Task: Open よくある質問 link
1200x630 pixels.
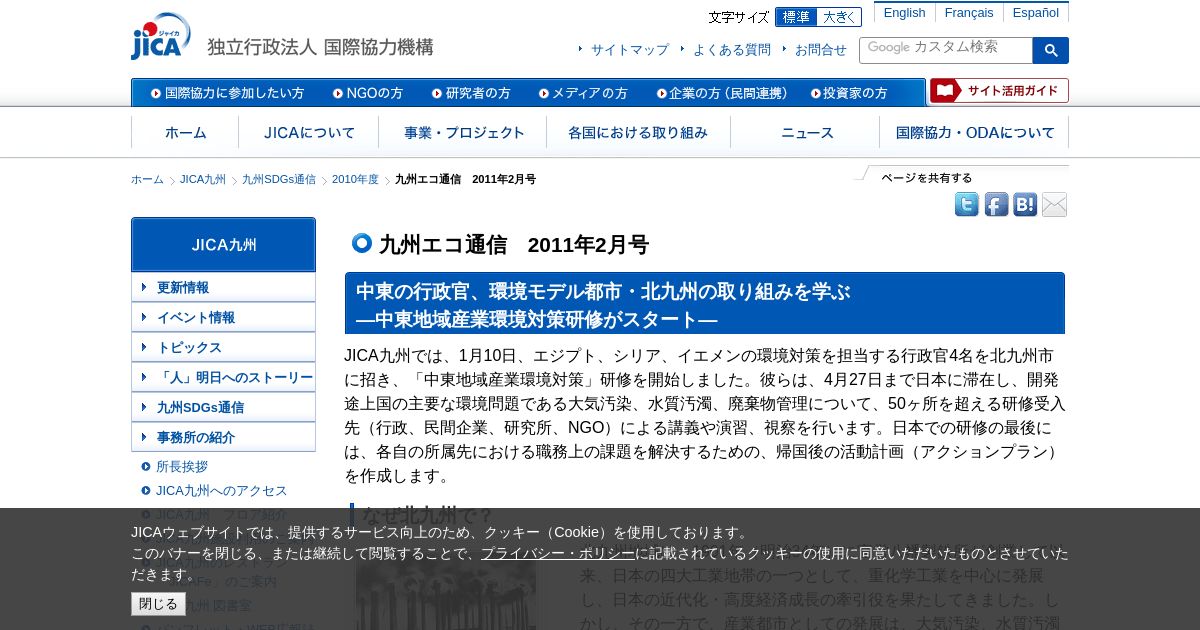Action: click(732, 50)
